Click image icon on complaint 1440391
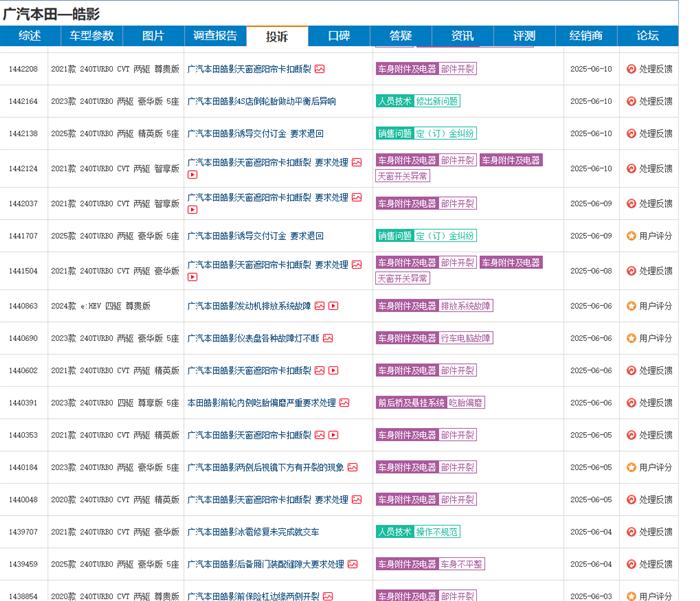 click(344, 403)
